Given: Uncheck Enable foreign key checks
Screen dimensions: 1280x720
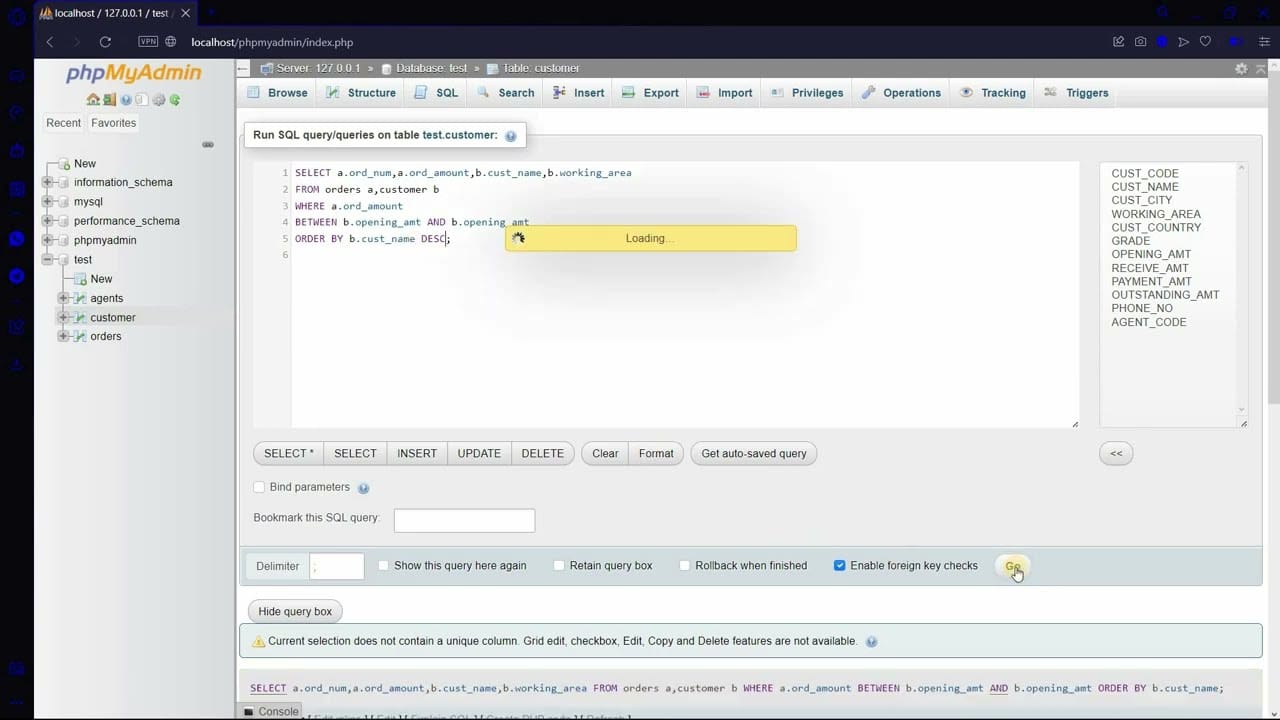Looking at the screenshot, I should 839,566.
